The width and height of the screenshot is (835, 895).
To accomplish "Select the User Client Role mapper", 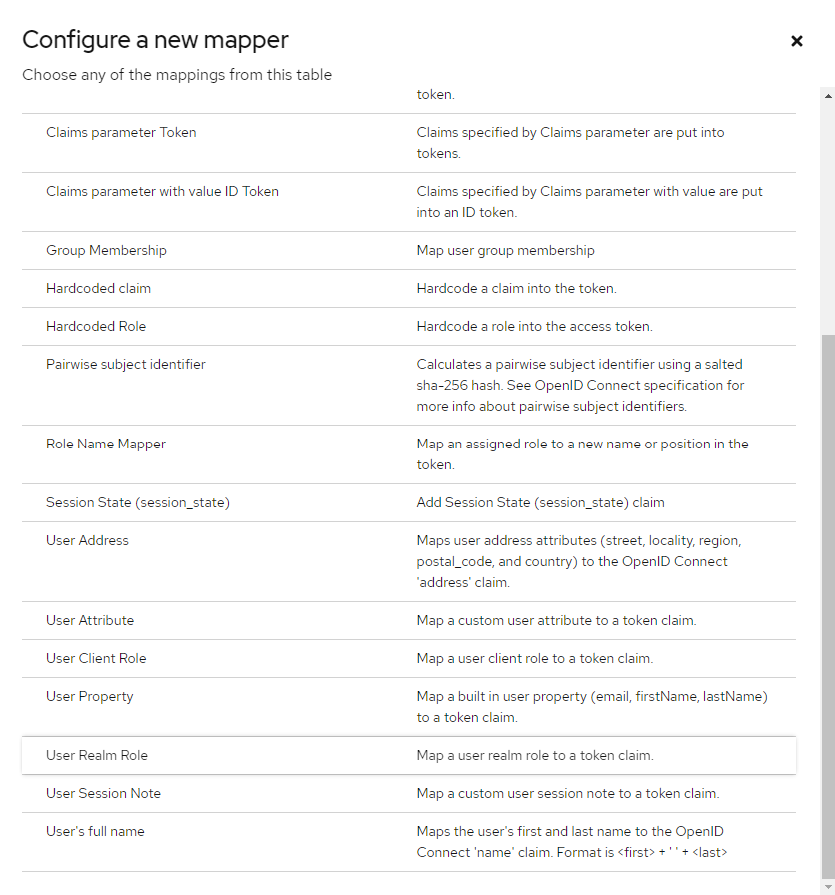I will (96, 659).
